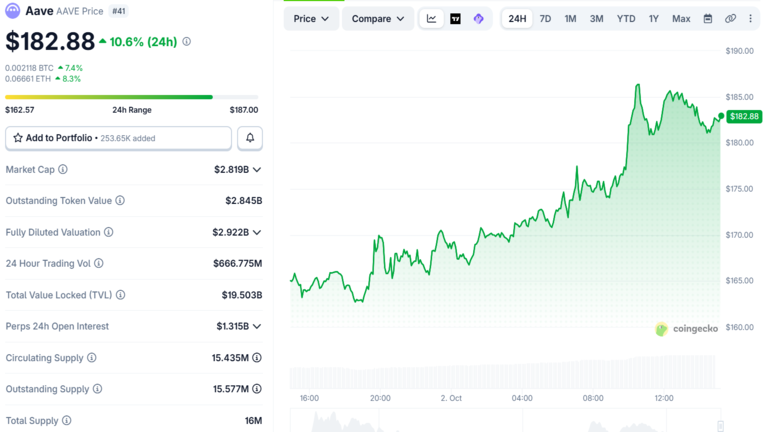
Task: Expand Market Cap details chevron
Action: (x=257, y=169)
